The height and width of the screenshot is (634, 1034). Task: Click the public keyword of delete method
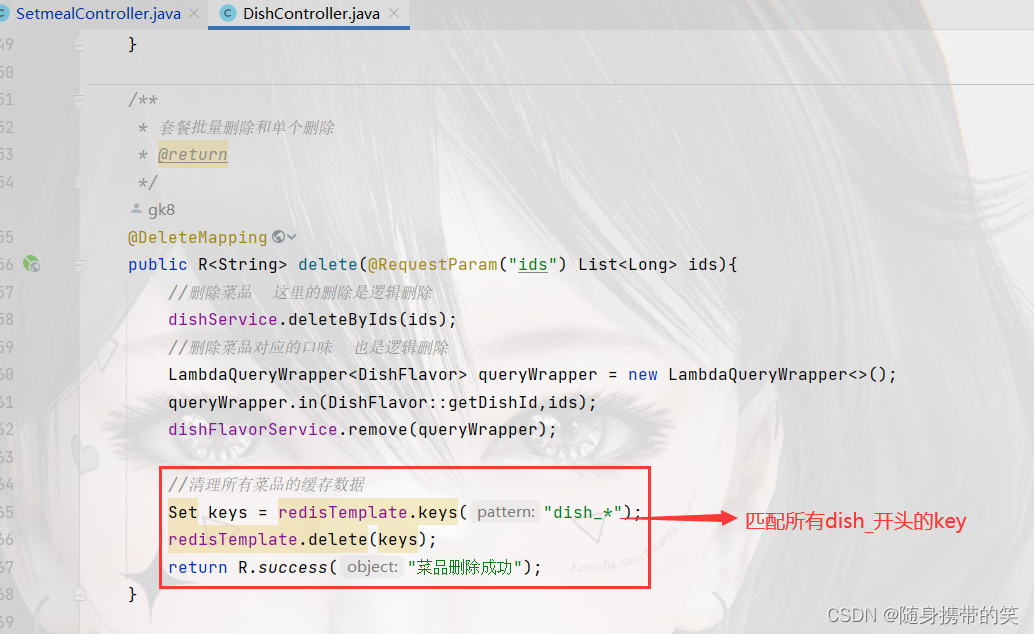pos(158,265)
